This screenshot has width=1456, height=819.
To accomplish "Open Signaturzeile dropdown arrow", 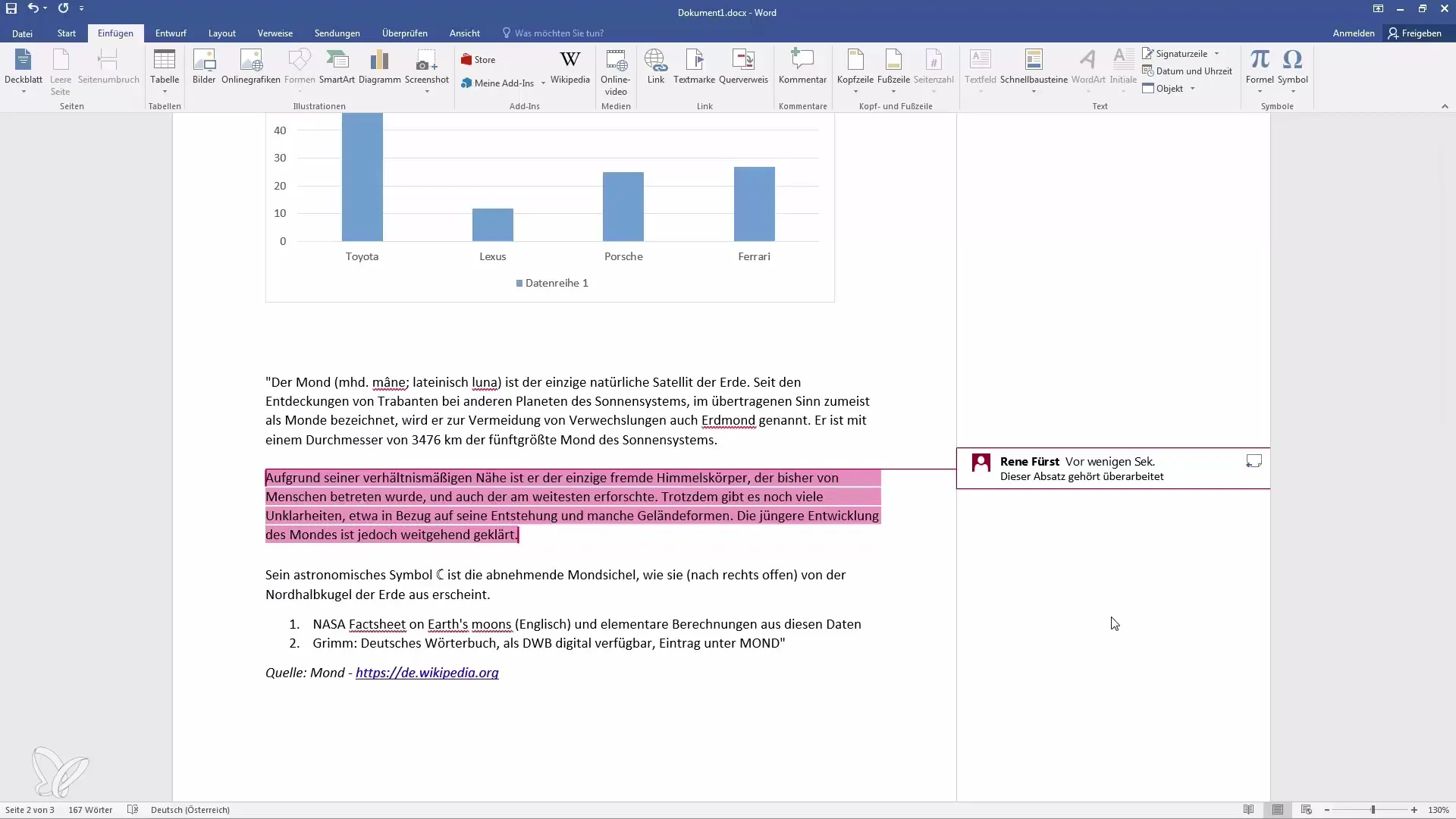I will point(1216,54).
